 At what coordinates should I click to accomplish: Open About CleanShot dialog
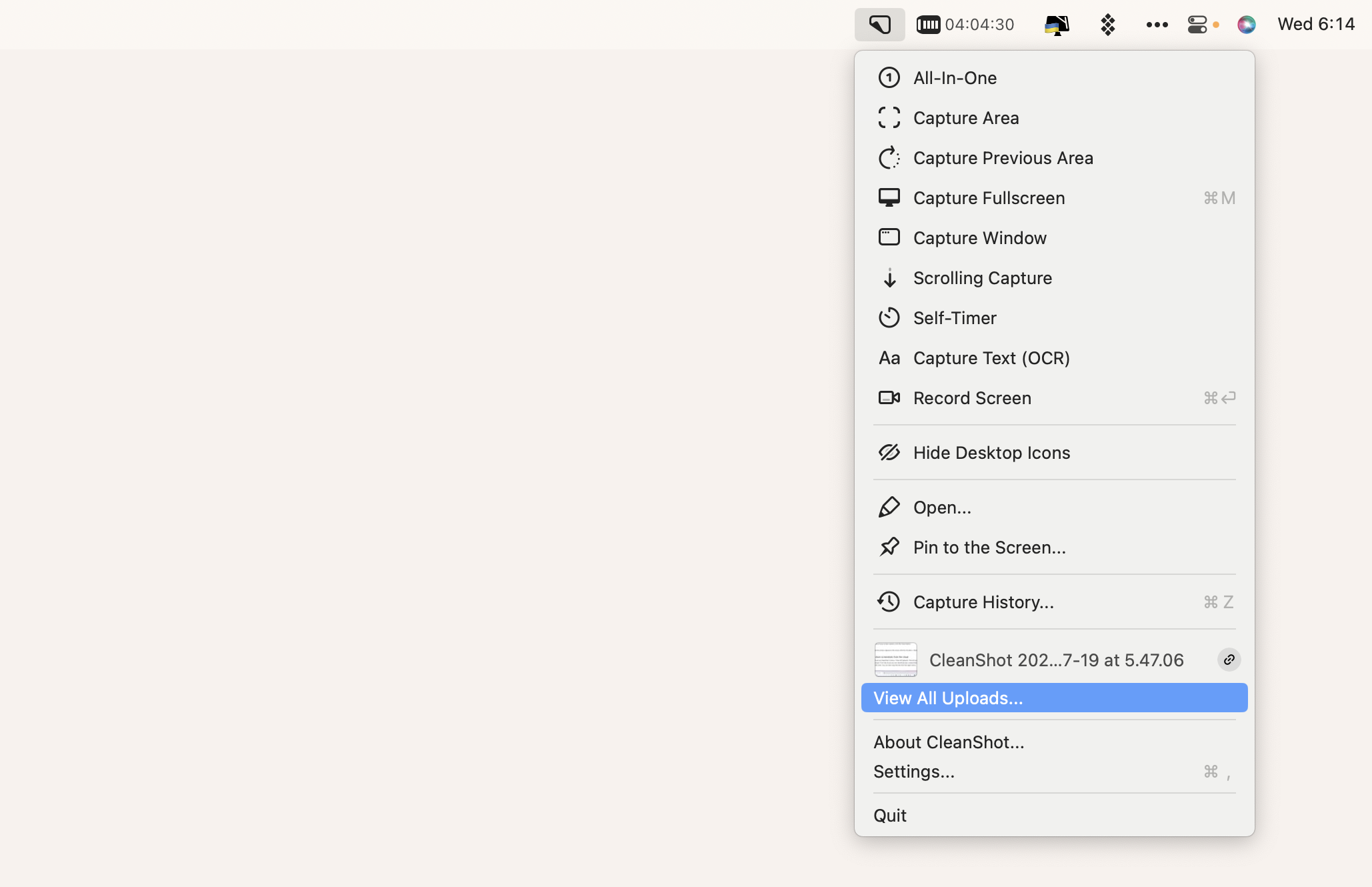point(947,742)
